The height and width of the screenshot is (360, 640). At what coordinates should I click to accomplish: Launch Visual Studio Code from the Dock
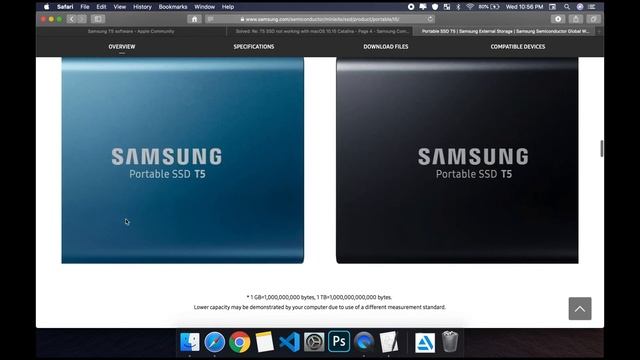[289, 342]
